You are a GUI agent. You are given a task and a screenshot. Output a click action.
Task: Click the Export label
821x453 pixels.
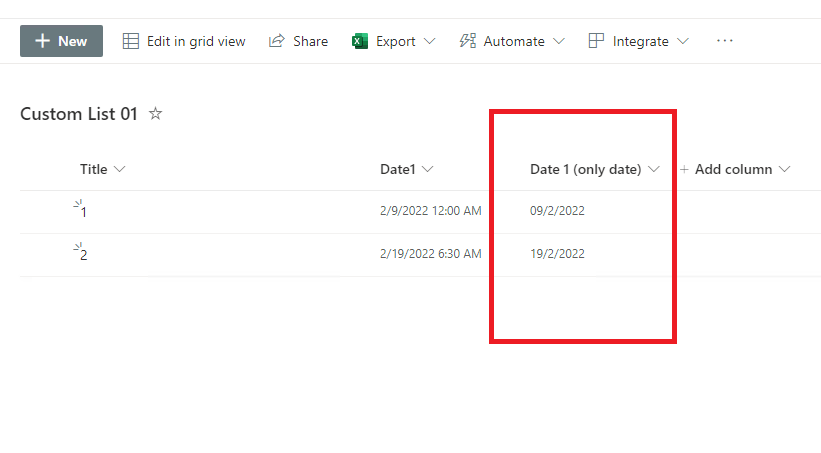pyautogui.click(x=395, y=41)
